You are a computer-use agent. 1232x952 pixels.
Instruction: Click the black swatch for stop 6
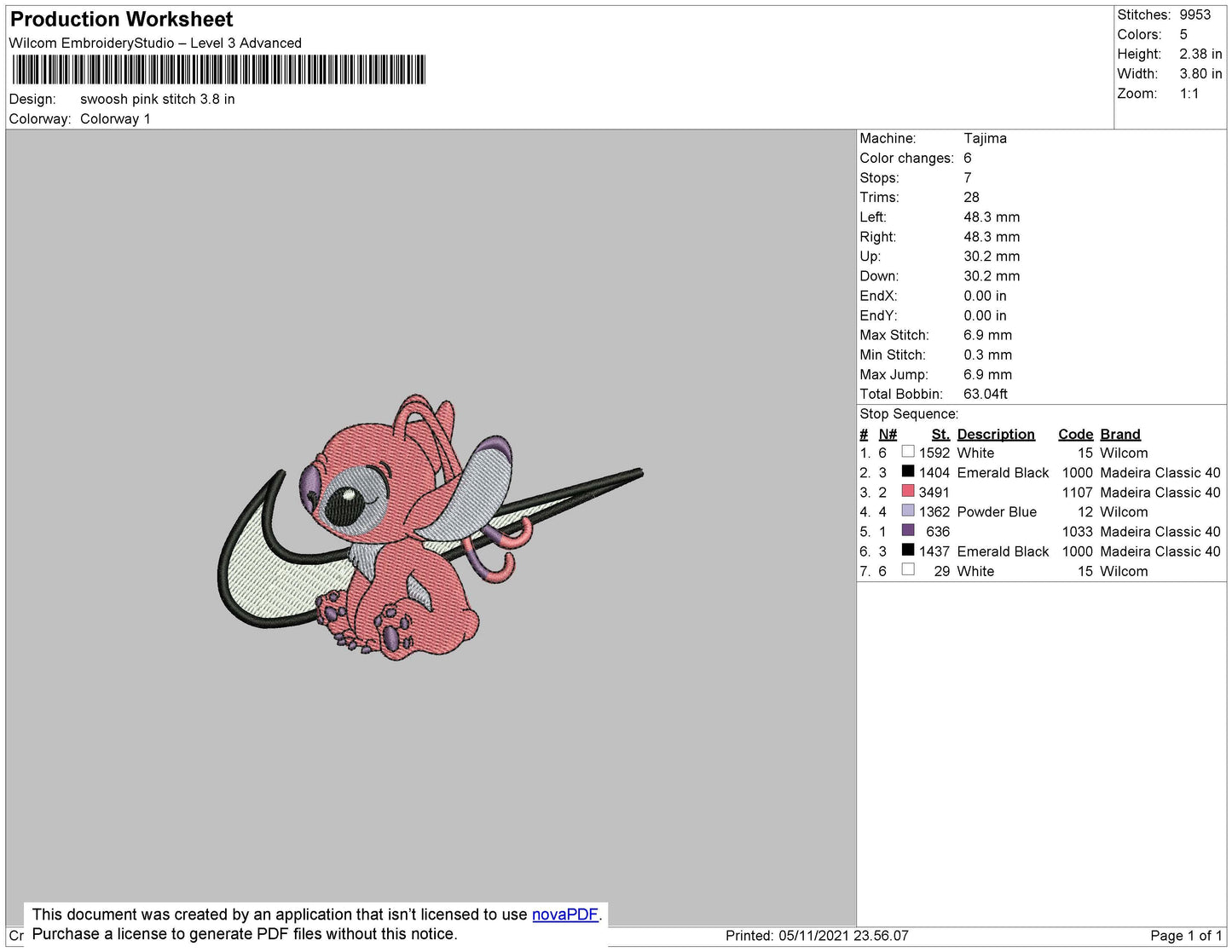click(x=908, y=550)
